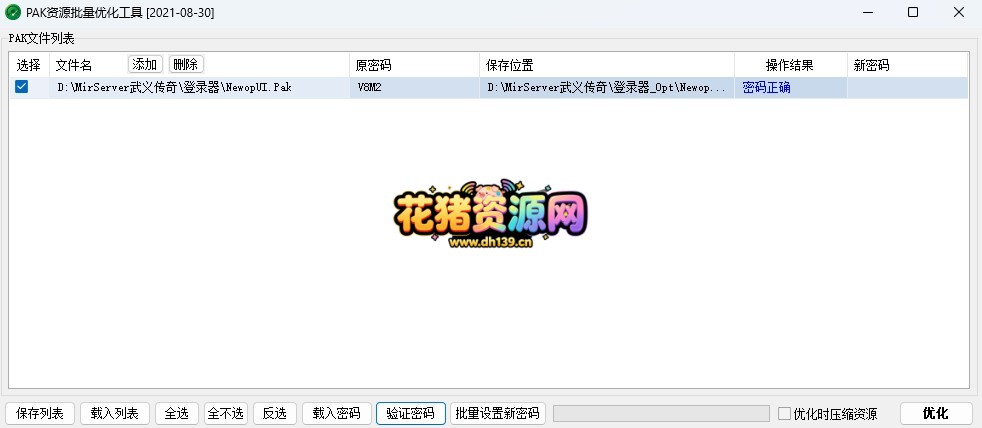
Task: Click the 添加 button
Action: click(145, 64)
